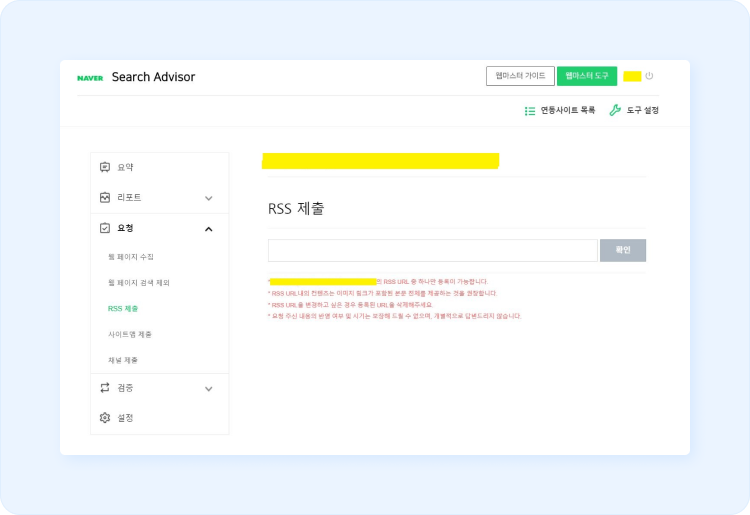
Task: Select 웹 페이지 검색 제외 menu item
Action: (x=138, y=283)
